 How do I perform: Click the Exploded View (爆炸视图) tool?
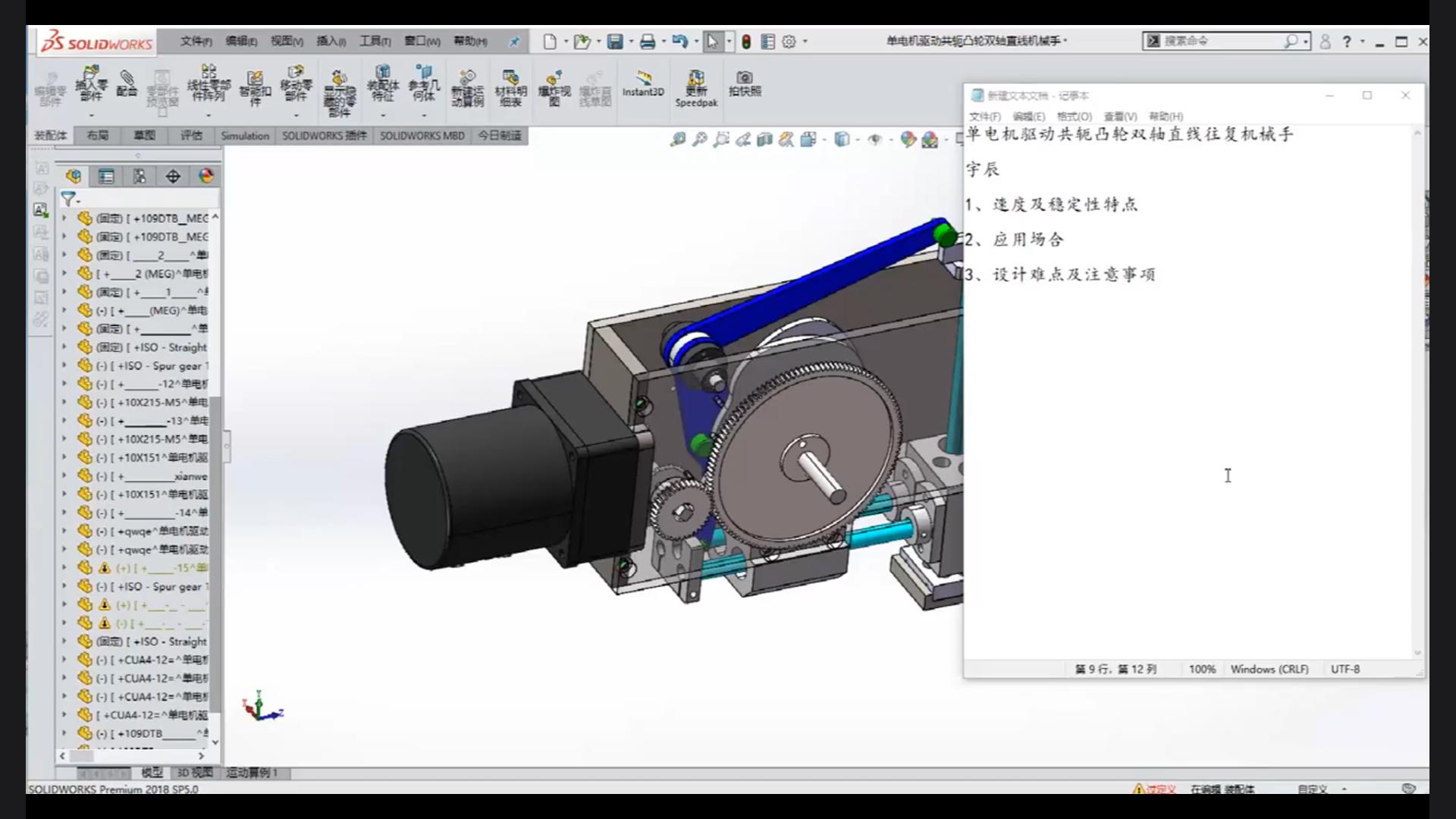(x=554, y=89)
